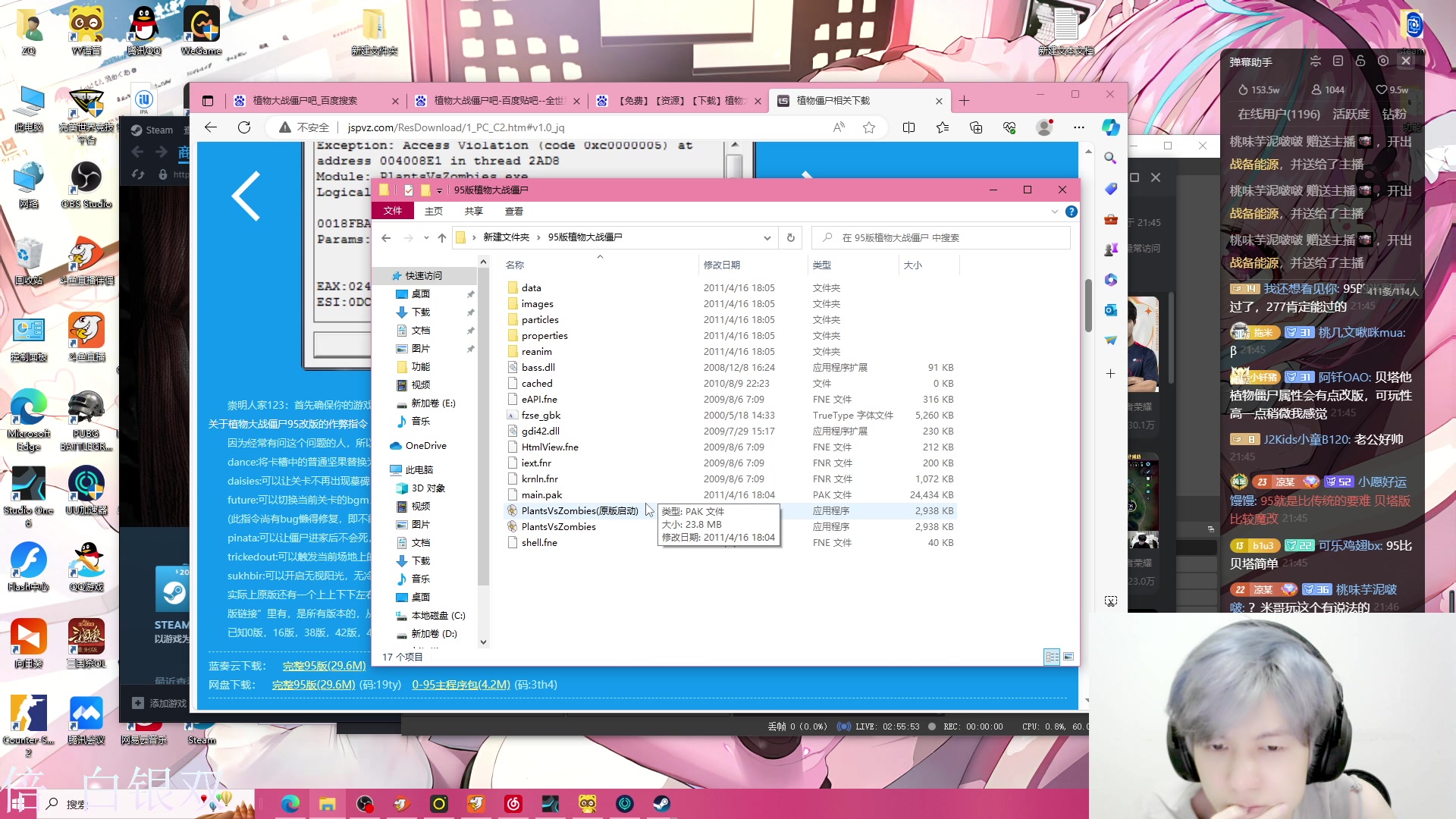Toggle split screen in Edge
This screenshot has width=1456, height=819.
(x=908, y=127)
